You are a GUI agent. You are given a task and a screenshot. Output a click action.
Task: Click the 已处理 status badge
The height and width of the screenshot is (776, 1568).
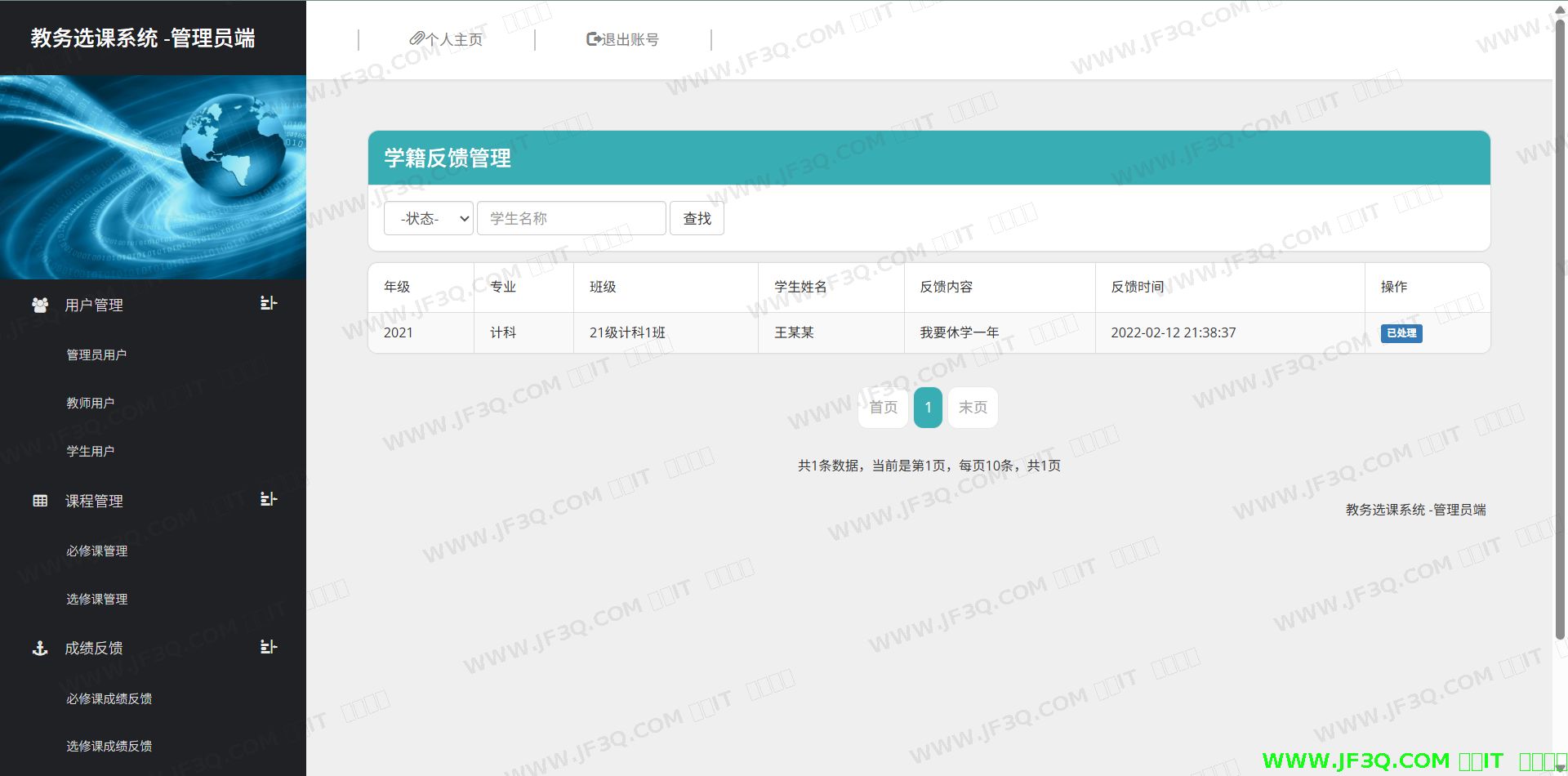click(1401, 333)
